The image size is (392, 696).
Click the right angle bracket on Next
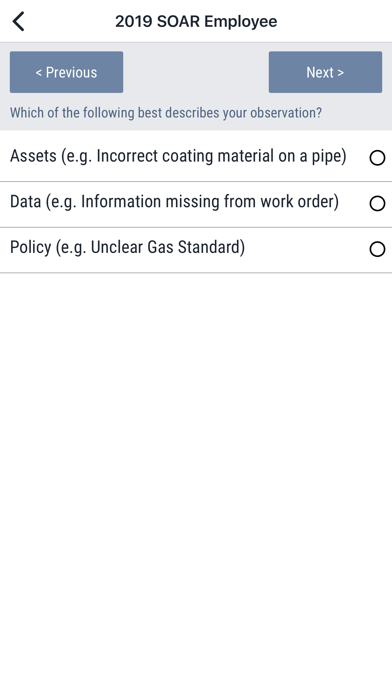click(341, 73)
